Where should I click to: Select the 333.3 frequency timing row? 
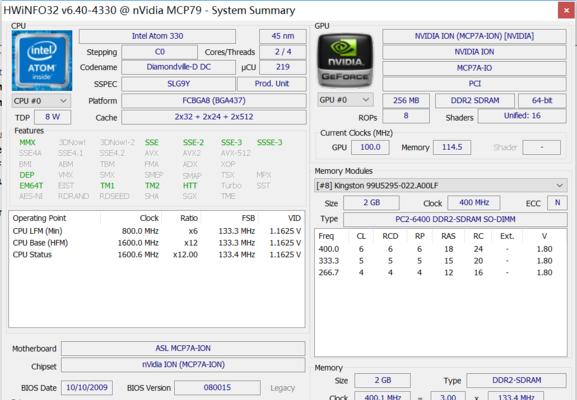point(440,261)
